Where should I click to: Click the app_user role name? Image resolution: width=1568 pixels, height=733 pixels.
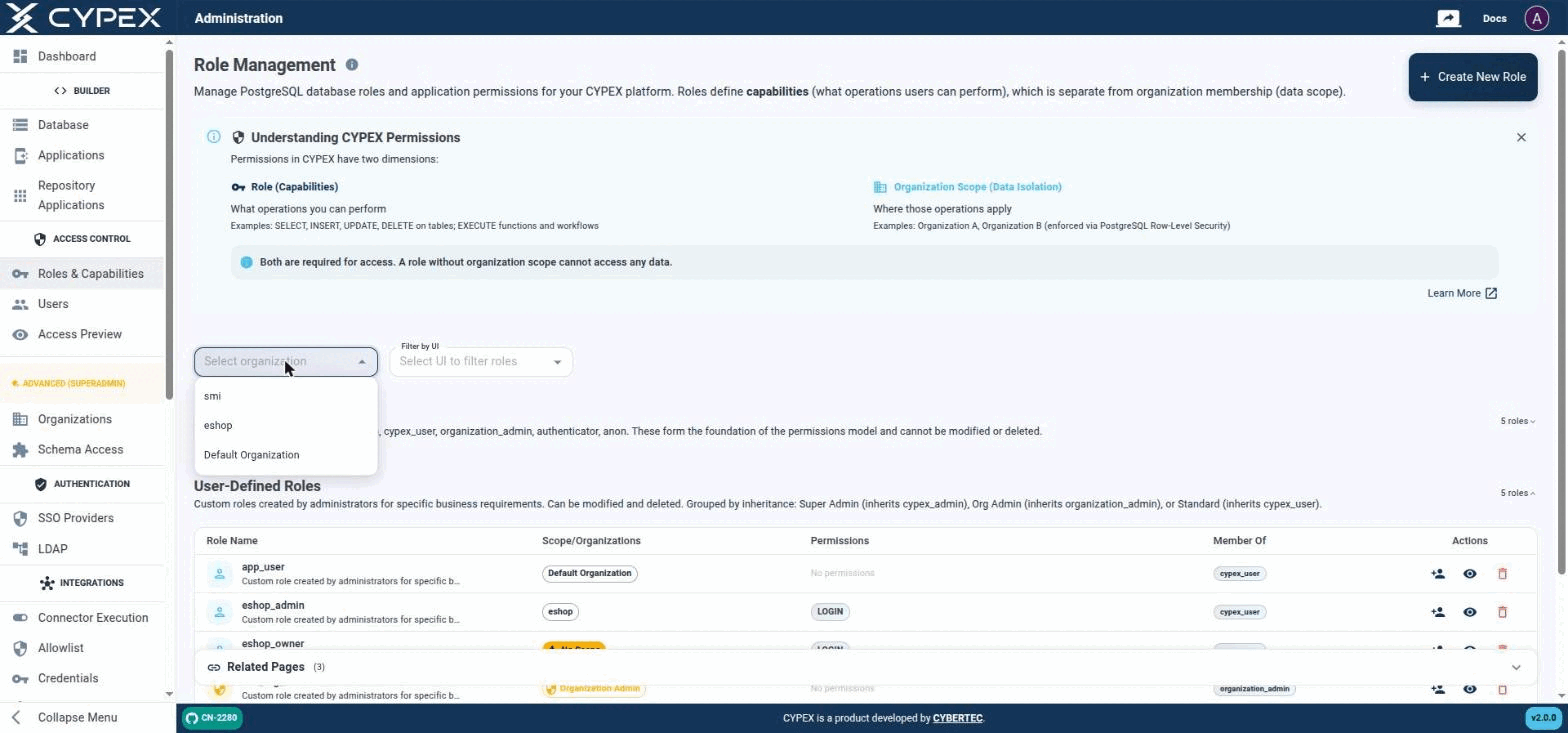pyautogui.click(x=263, y=567)
